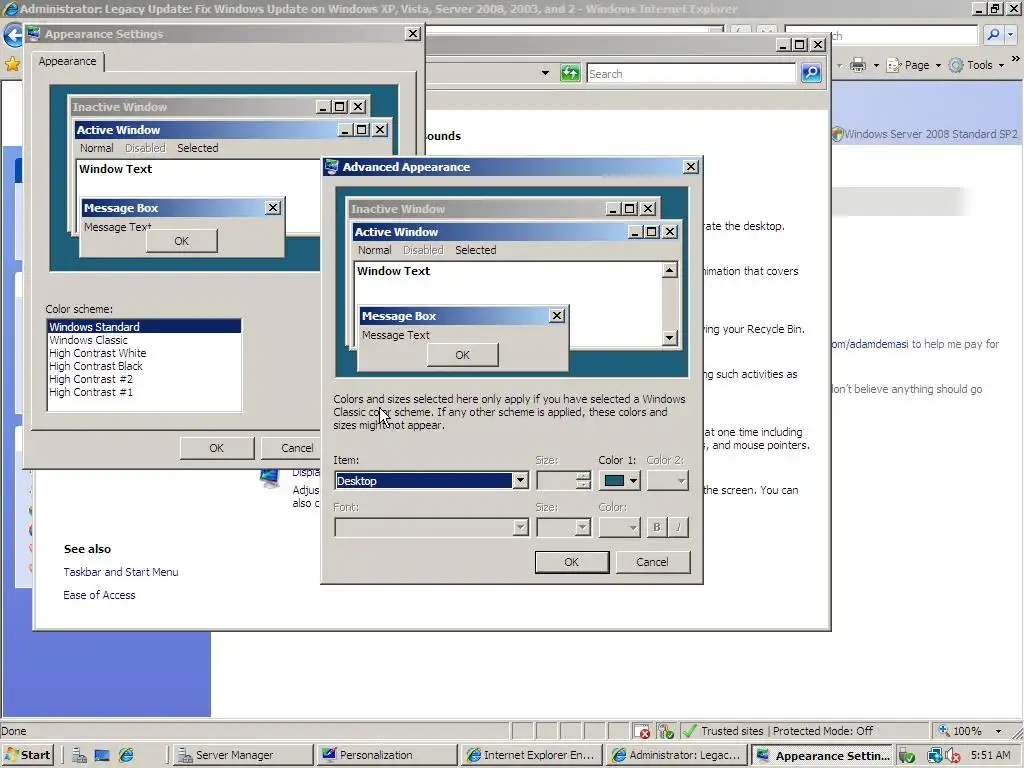Select the Appearance tab

(x=67, y=61)
